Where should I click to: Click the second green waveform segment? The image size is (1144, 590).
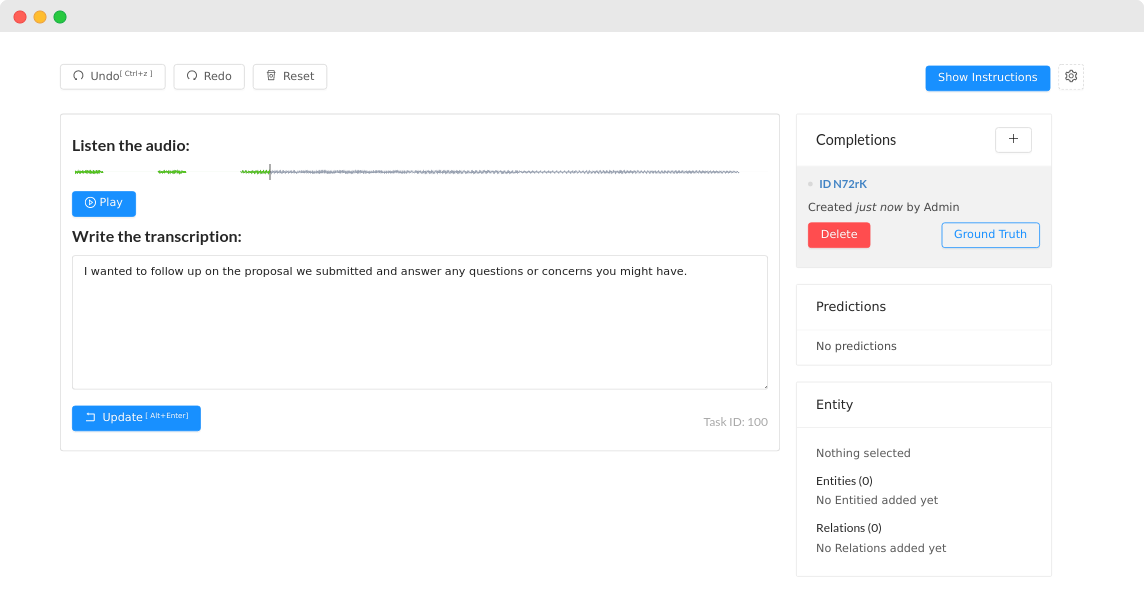tap(172, 172)
